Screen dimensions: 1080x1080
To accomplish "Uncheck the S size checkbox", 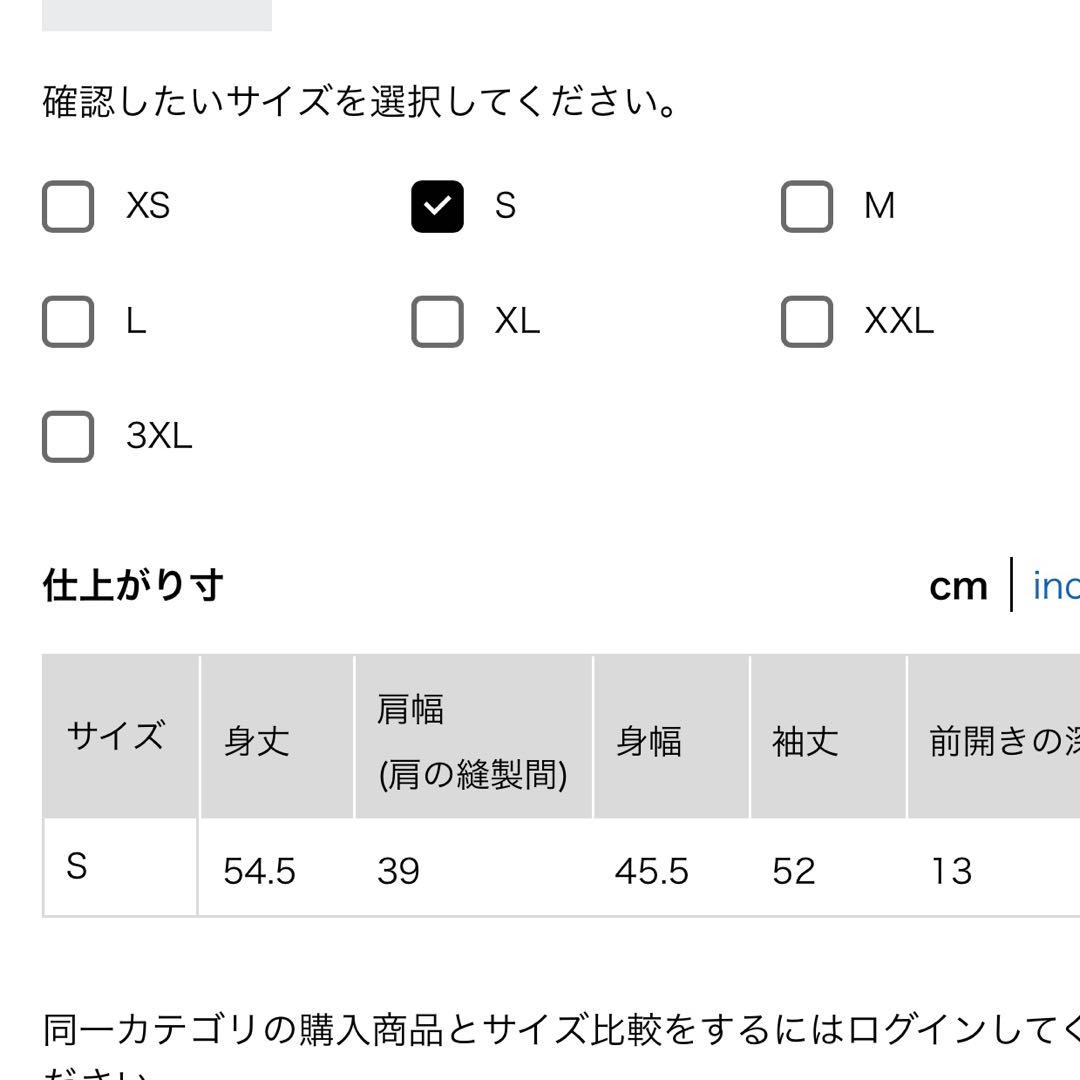I will point(437,207).
